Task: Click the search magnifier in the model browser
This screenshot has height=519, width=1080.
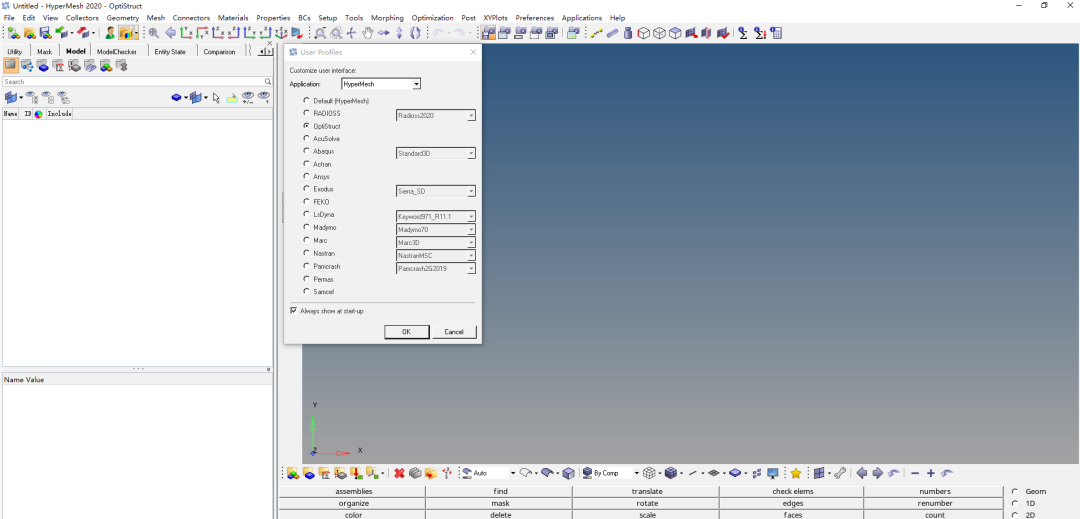Action: [x=267, y=82]
